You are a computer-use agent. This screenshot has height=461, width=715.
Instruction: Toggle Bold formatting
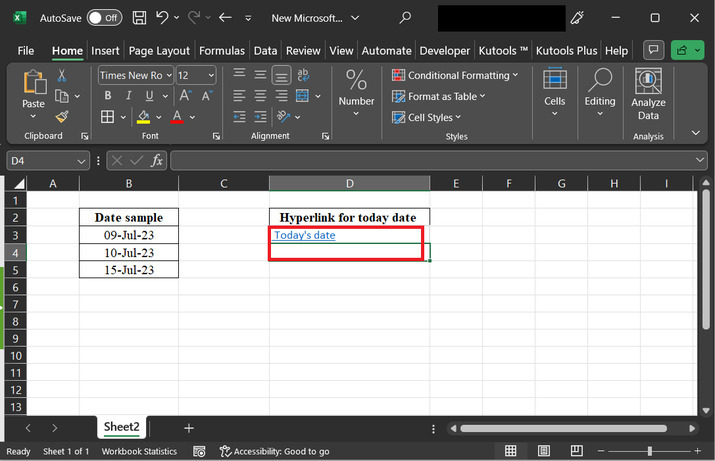[107, 96]
